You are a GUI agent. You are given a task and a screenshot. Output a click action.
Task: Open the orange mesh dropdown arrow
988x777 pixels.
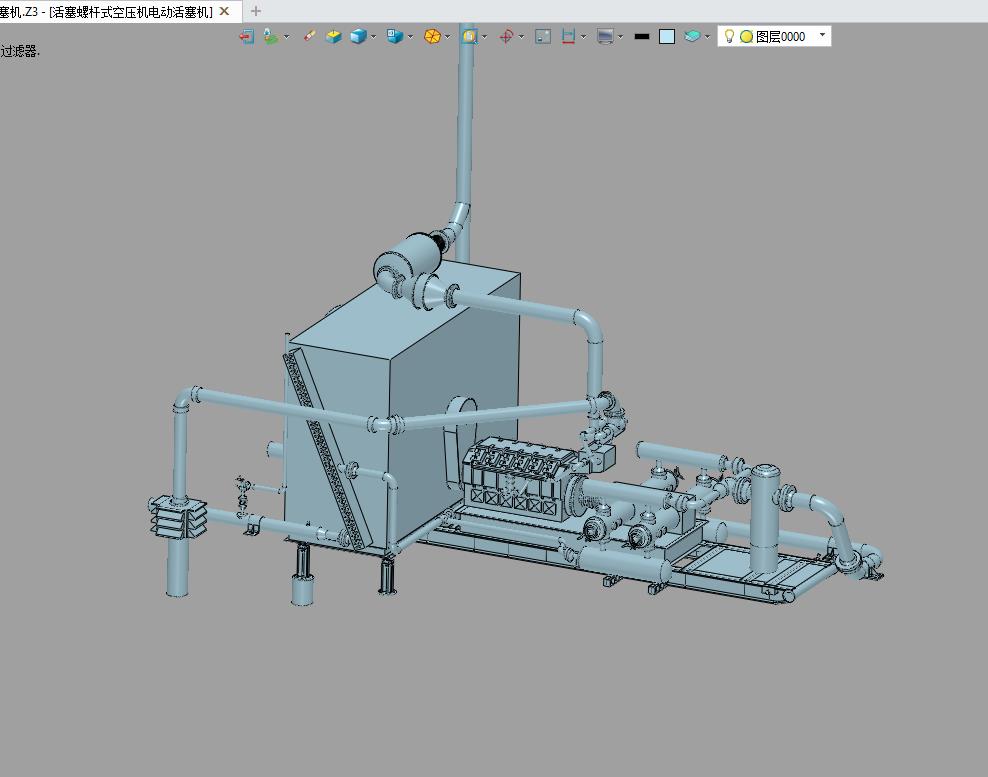point(447,37)
